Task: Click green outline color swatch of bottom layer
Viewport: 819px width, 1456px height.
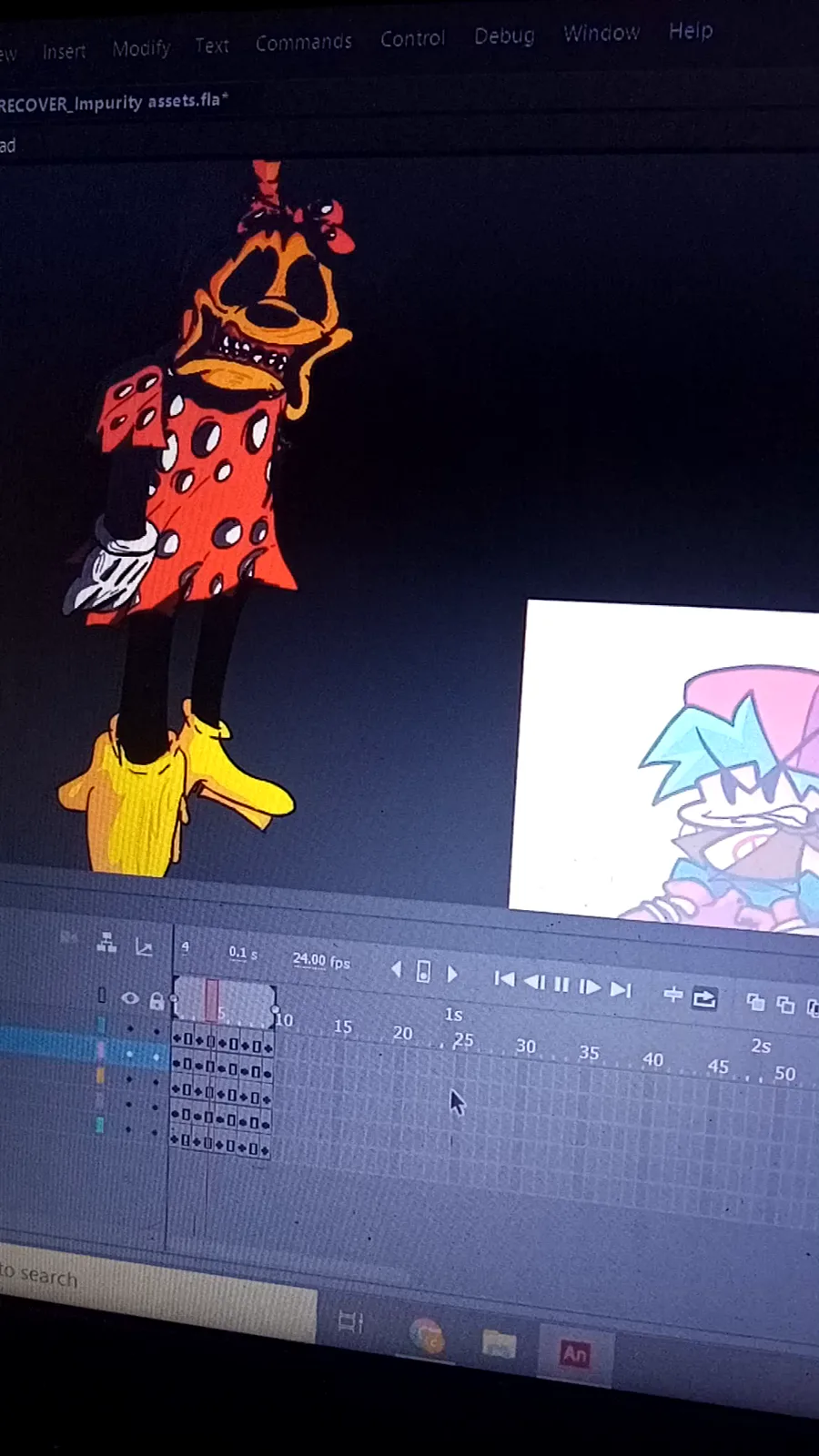Action: (x=99, y=1125)
